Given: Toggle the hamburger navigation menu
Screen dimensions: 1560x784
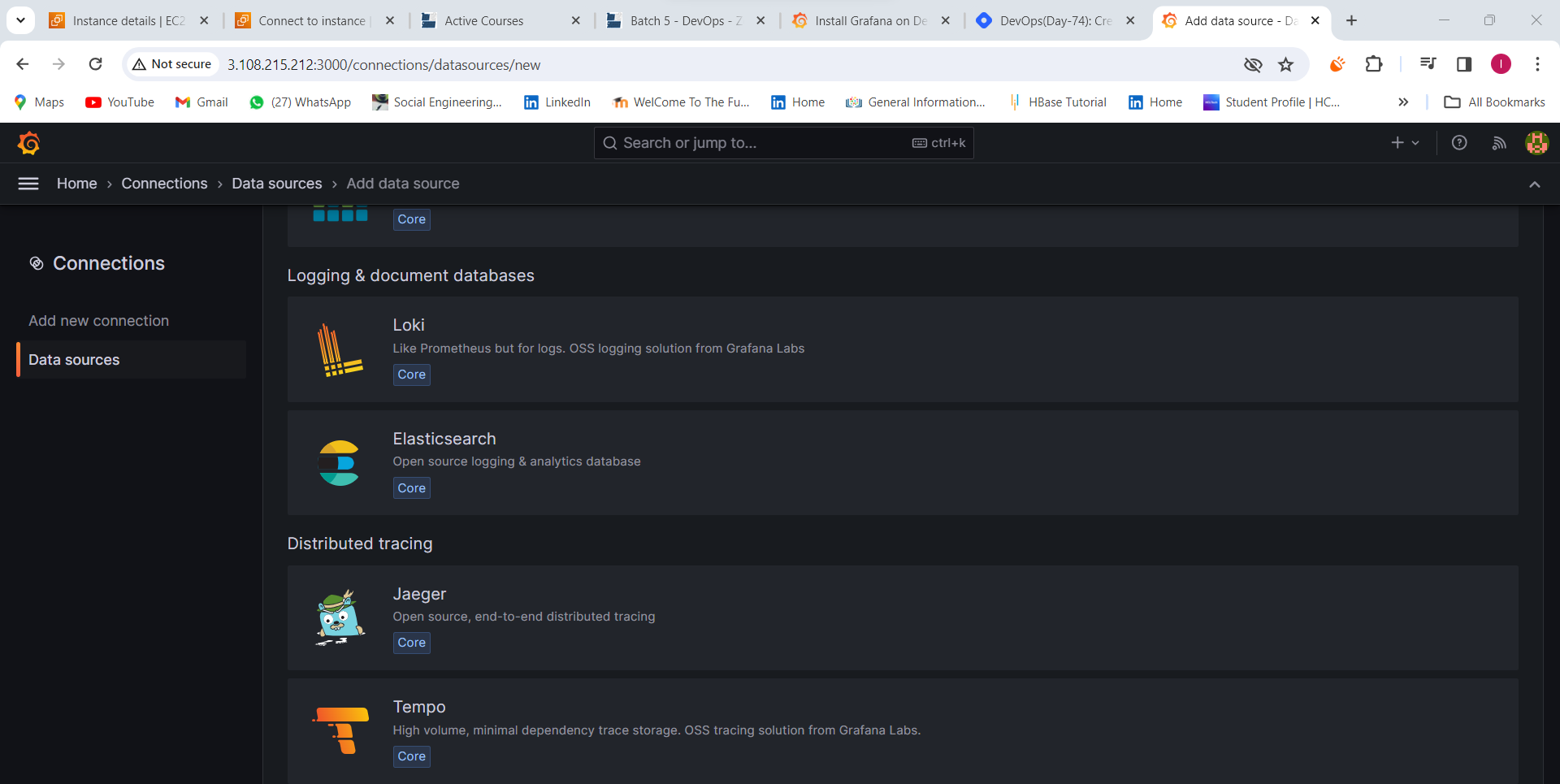Looking at the screenshot, I should [28, 184].
